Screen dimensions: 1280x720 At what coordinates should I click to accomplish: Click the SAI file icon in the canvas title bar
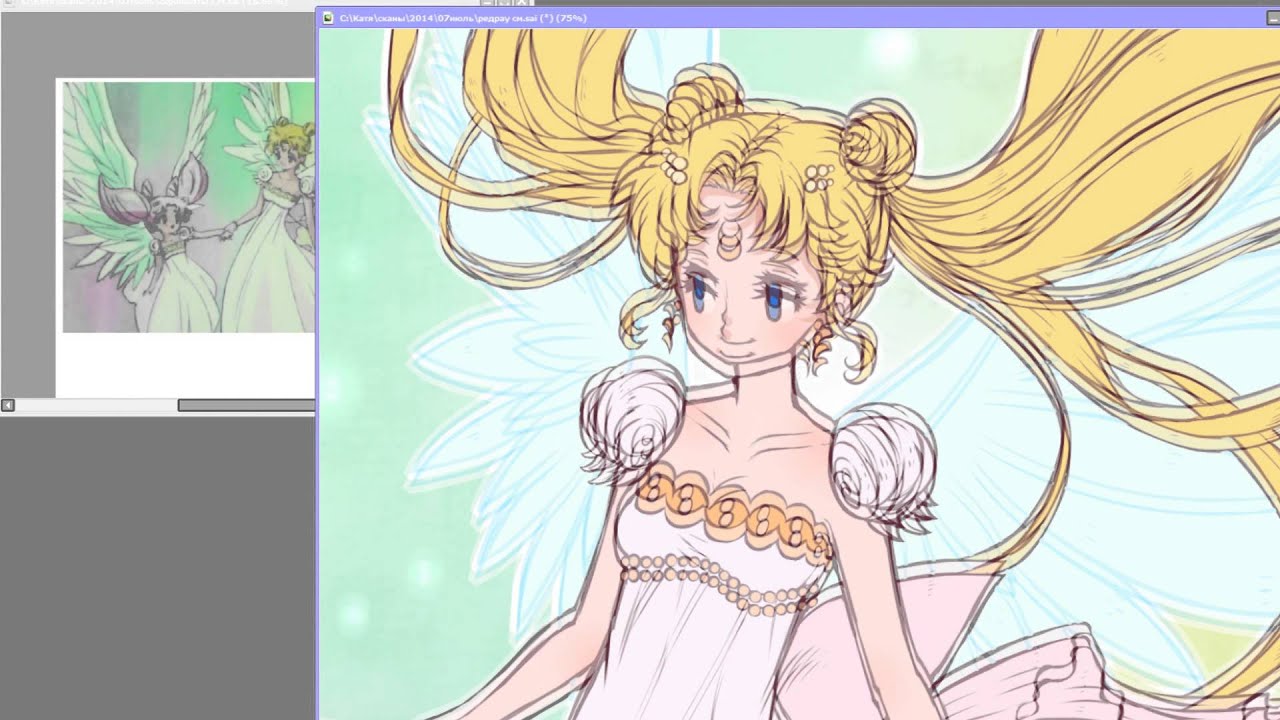click(x=328, y=18)
